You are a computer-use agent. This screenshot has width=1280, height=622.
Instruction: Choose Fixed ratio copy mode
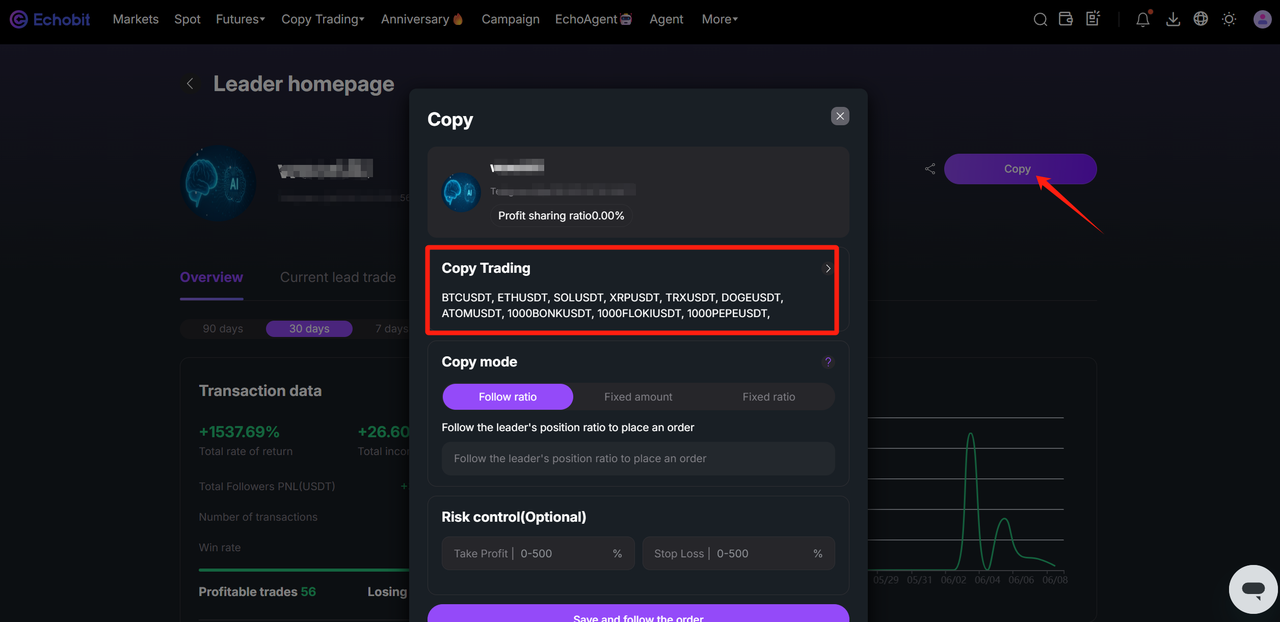pos(769,397)
